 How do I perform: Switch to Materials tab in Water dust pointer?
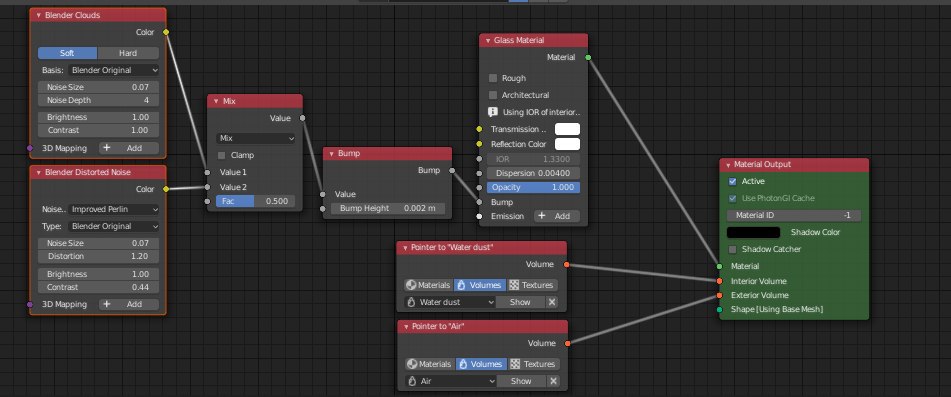pyautogui.click(x=428, y=285)
